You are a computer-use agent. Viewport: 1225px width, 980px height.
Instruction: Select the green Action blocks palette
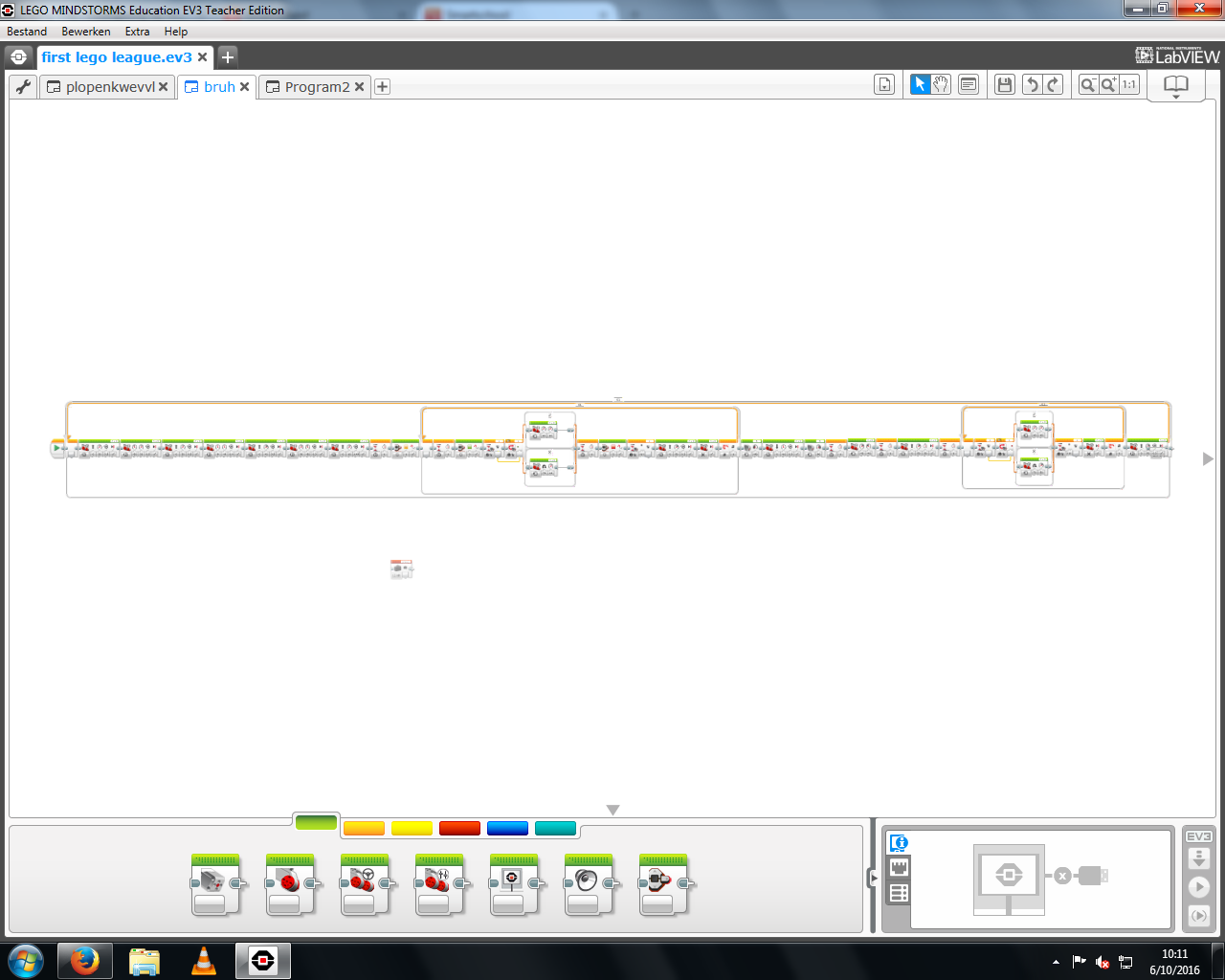pyautogui.click(x=316, y=823)
